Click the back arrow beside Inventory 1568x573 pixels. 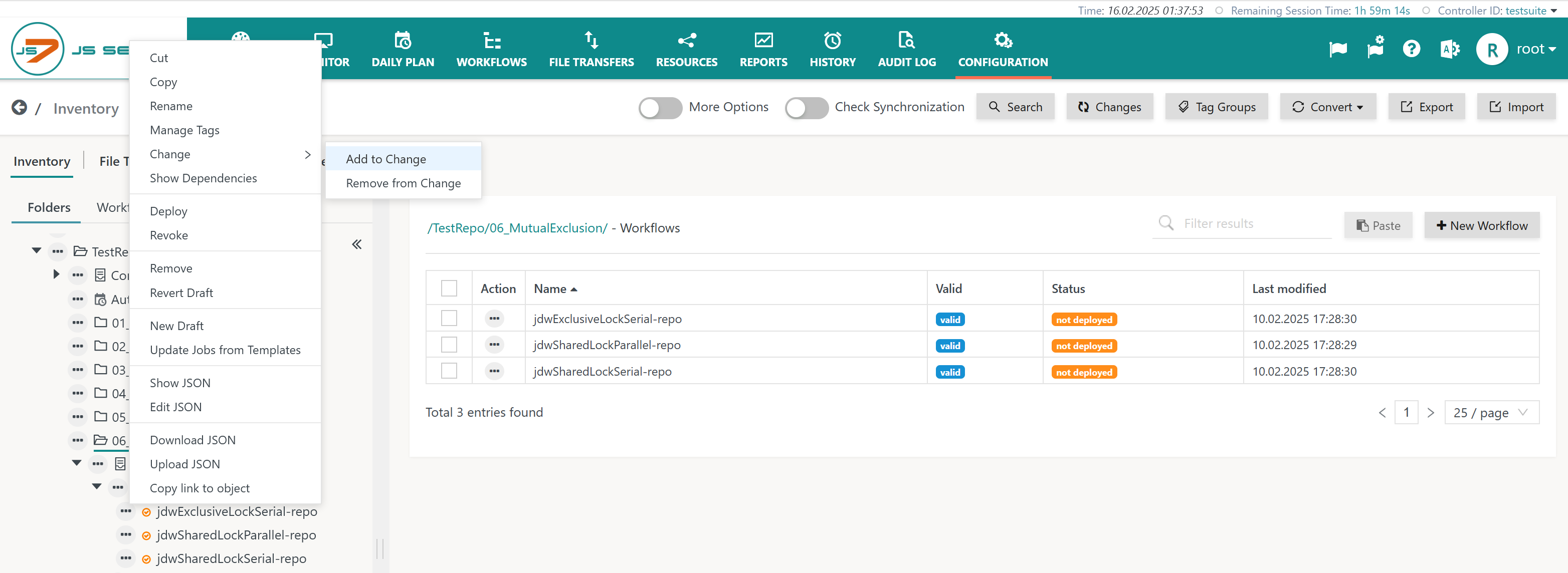20,108
